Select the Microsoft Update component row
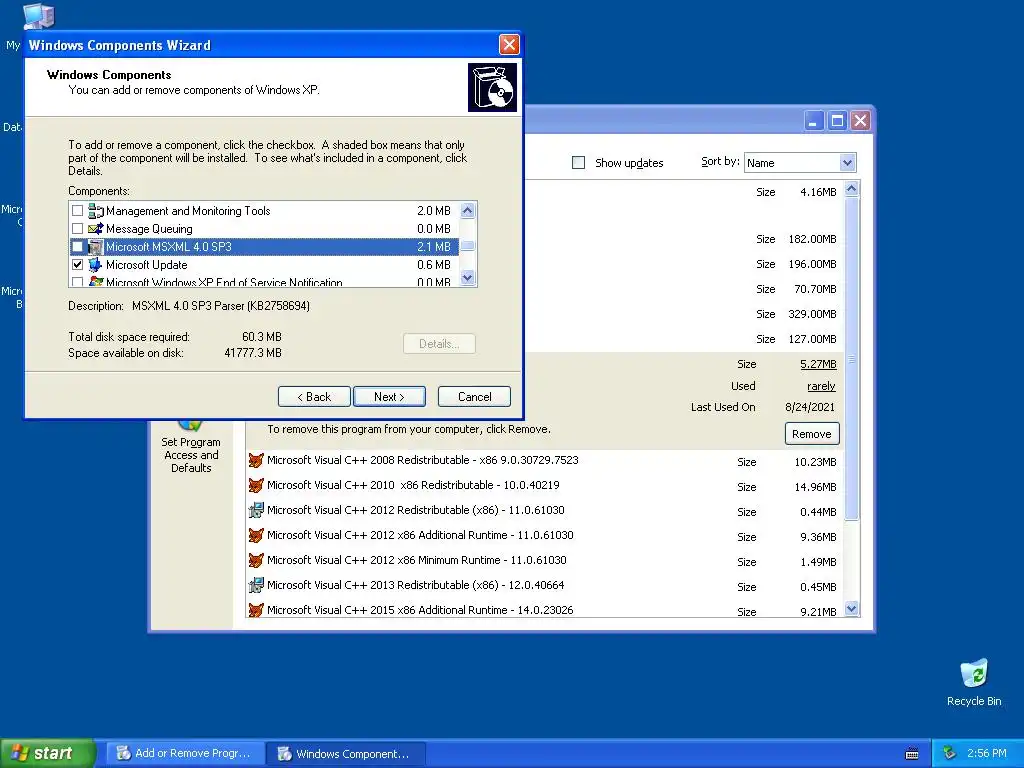This screenshot has height=768, width=1024. point(264,264)
